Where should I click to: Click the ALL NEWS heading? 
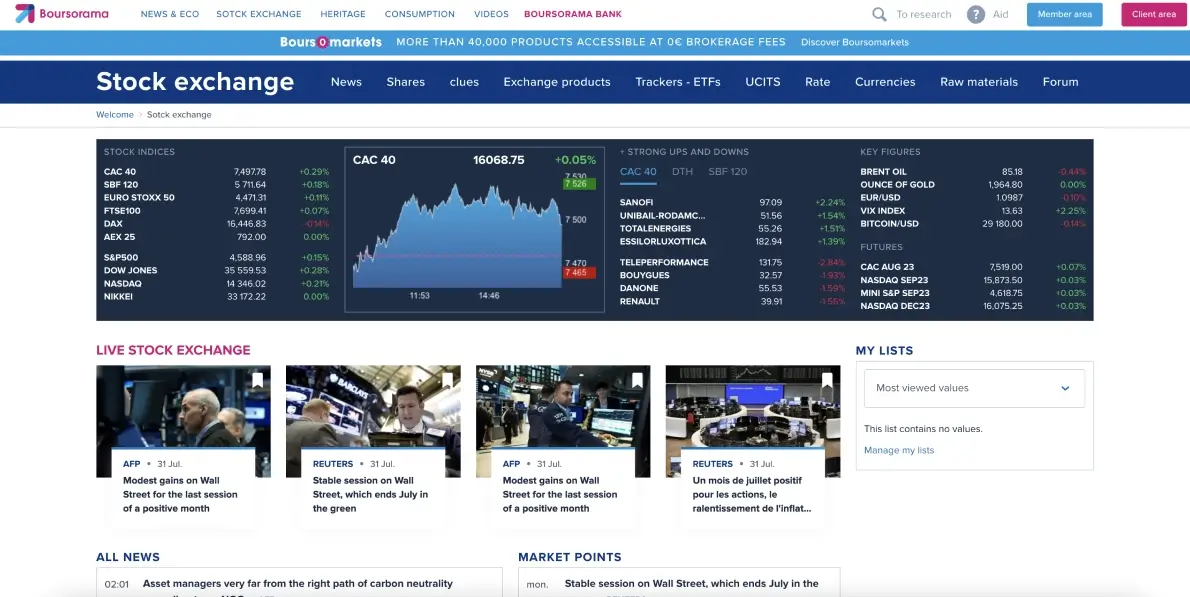click(128, 557)
